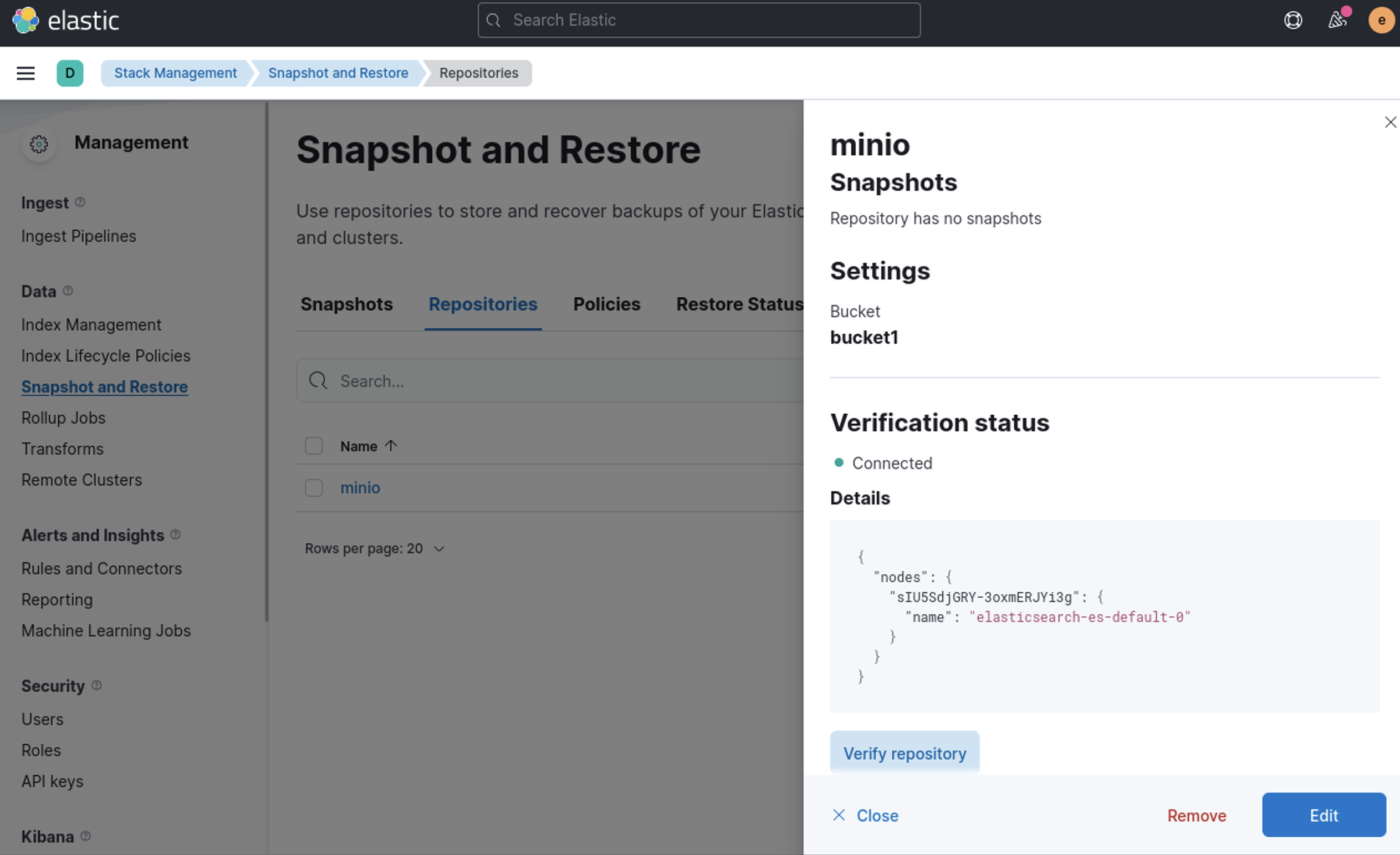This screenshot has width=1400, height=855.
Task: Open the help menu lifebuoy icon
Action: (1292, 21)
